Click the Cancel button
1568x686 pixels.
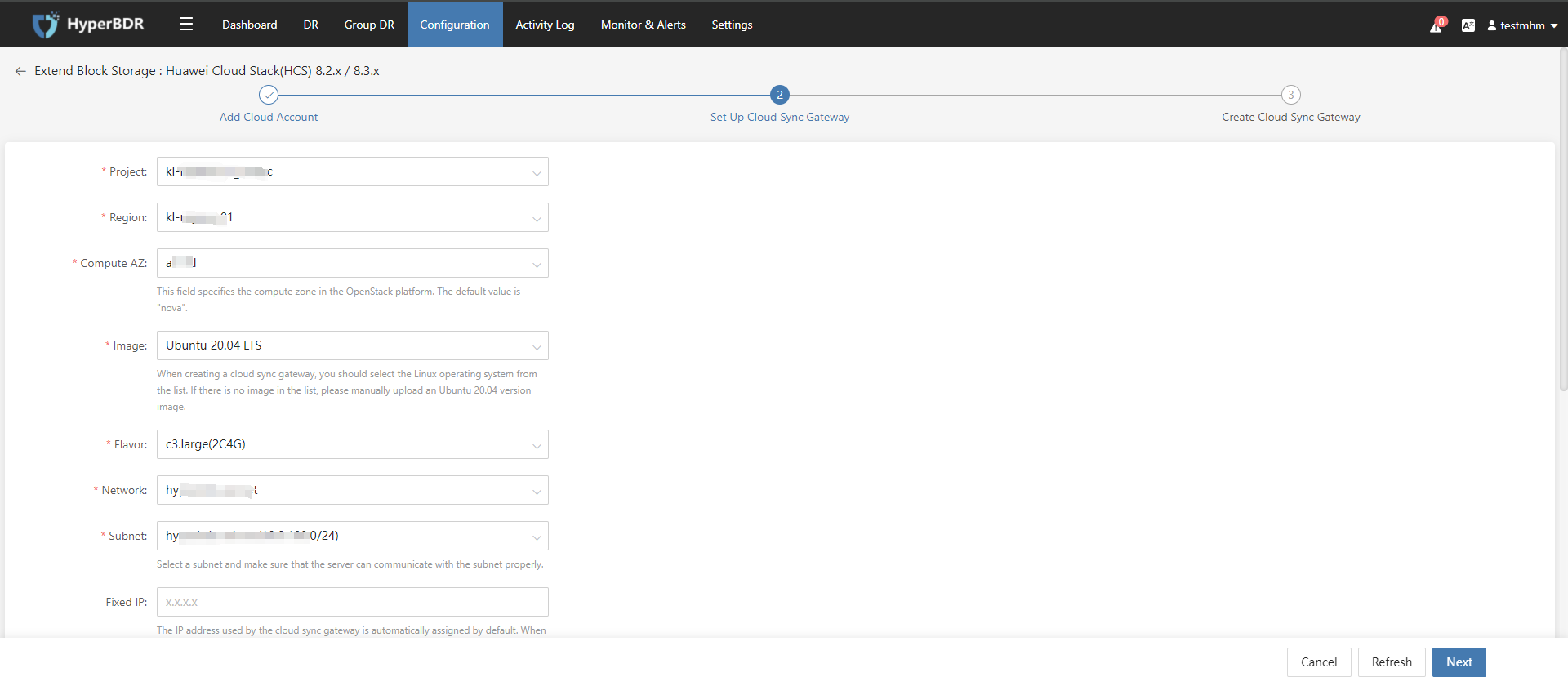point(1319,662)
